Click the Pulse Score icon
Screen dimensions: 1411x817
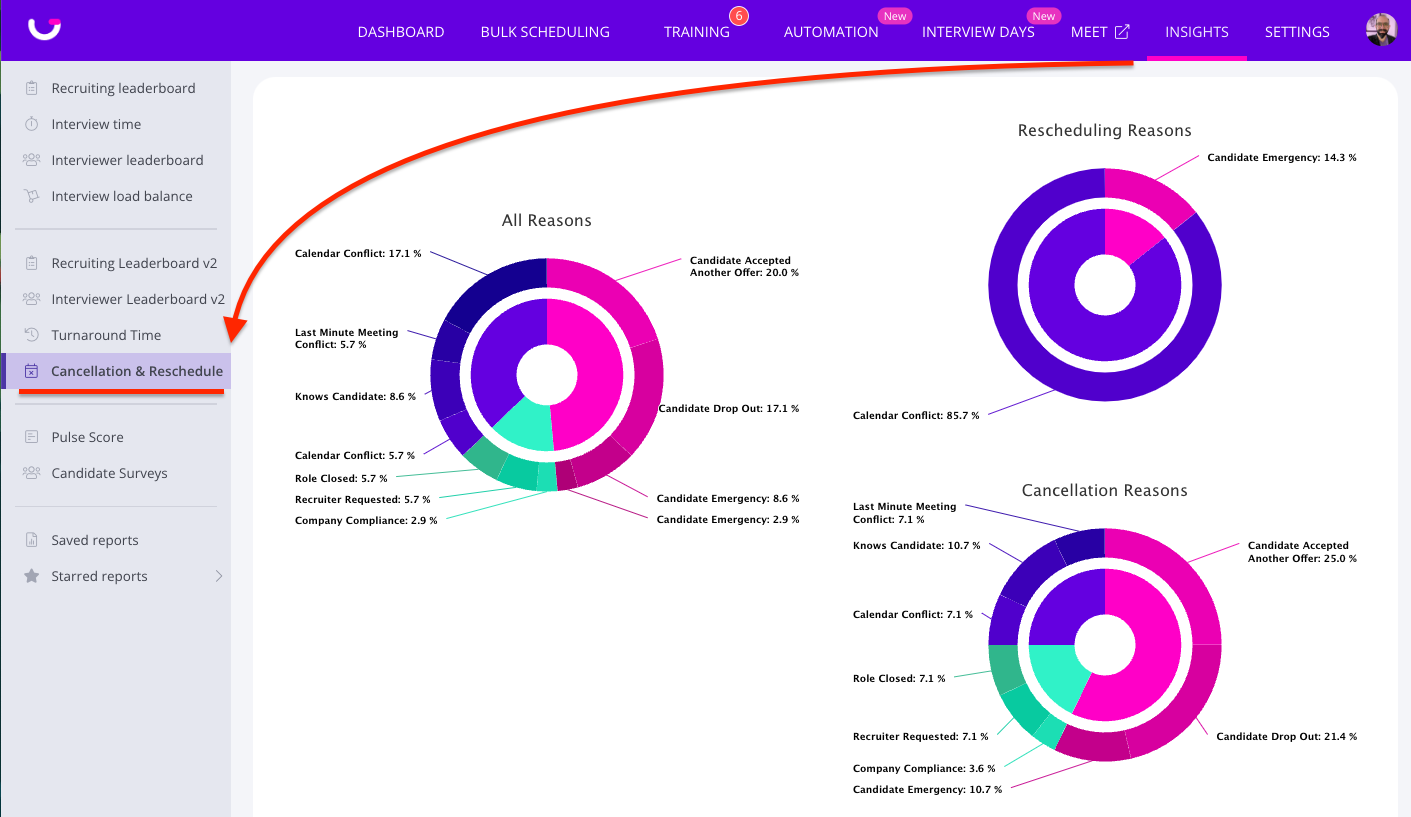(32, 437)
